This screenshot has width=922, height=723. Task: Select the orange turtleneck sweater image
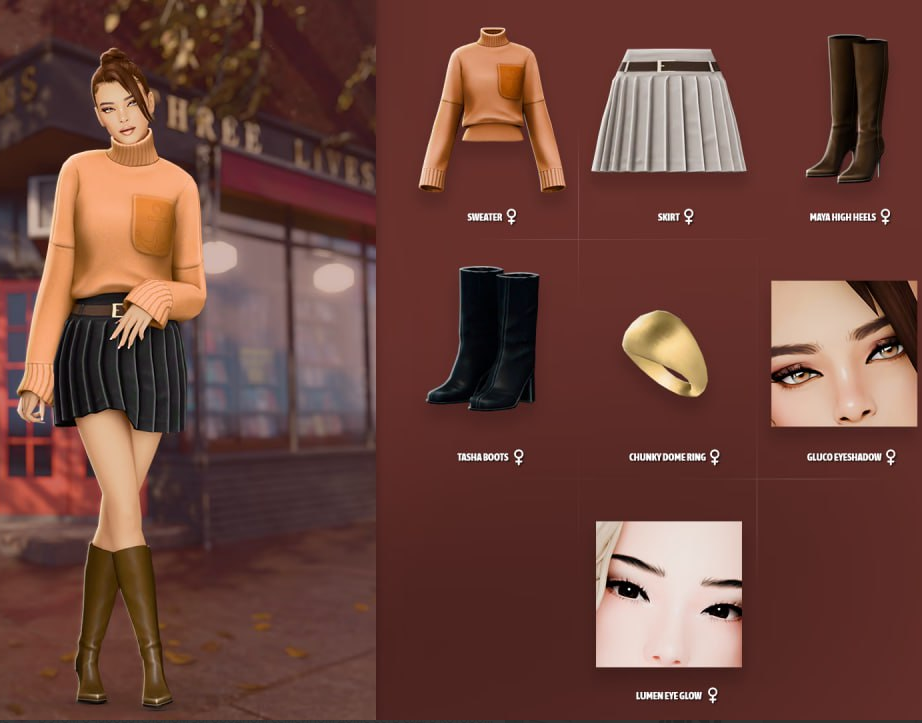click(x=491, y=110)
